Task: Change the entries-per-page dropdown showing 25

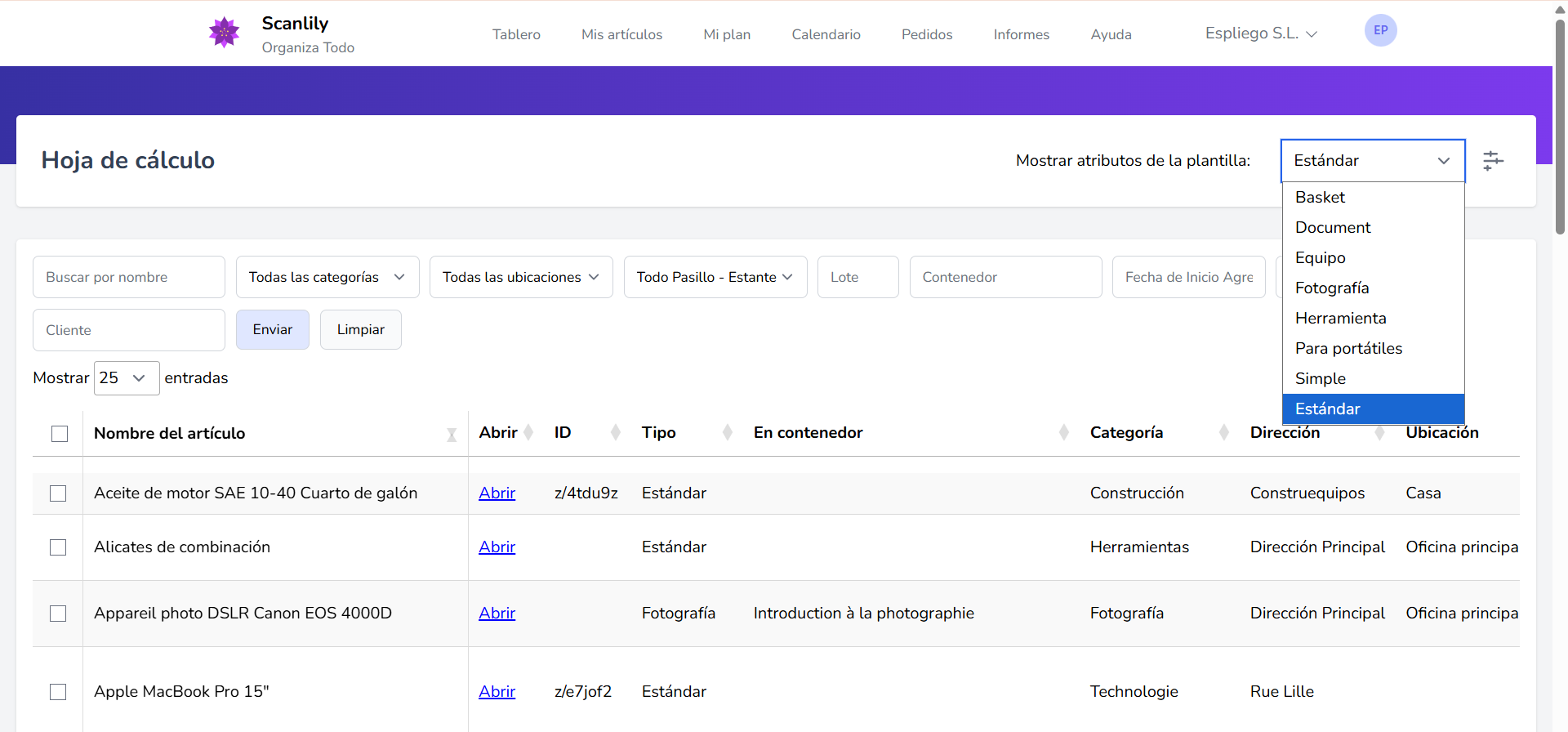Action: pyautogui.click(x=127, y=378)
